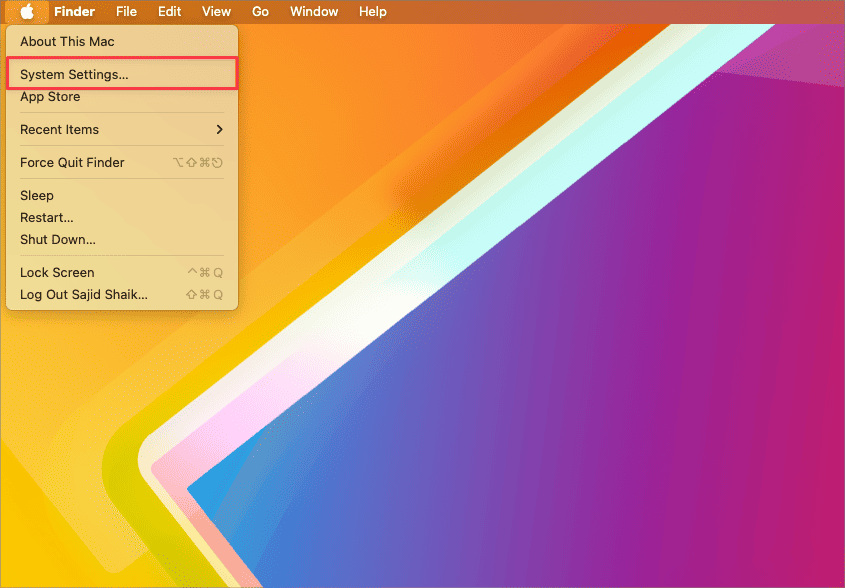Open the File menu

[126, 12]
